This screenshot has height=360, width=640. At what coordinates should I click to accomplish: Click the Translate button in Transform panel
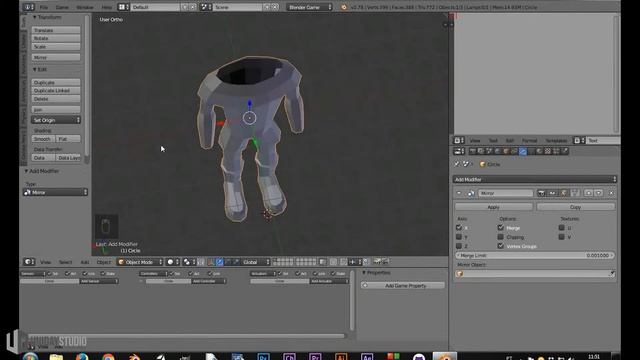[56, 30]
